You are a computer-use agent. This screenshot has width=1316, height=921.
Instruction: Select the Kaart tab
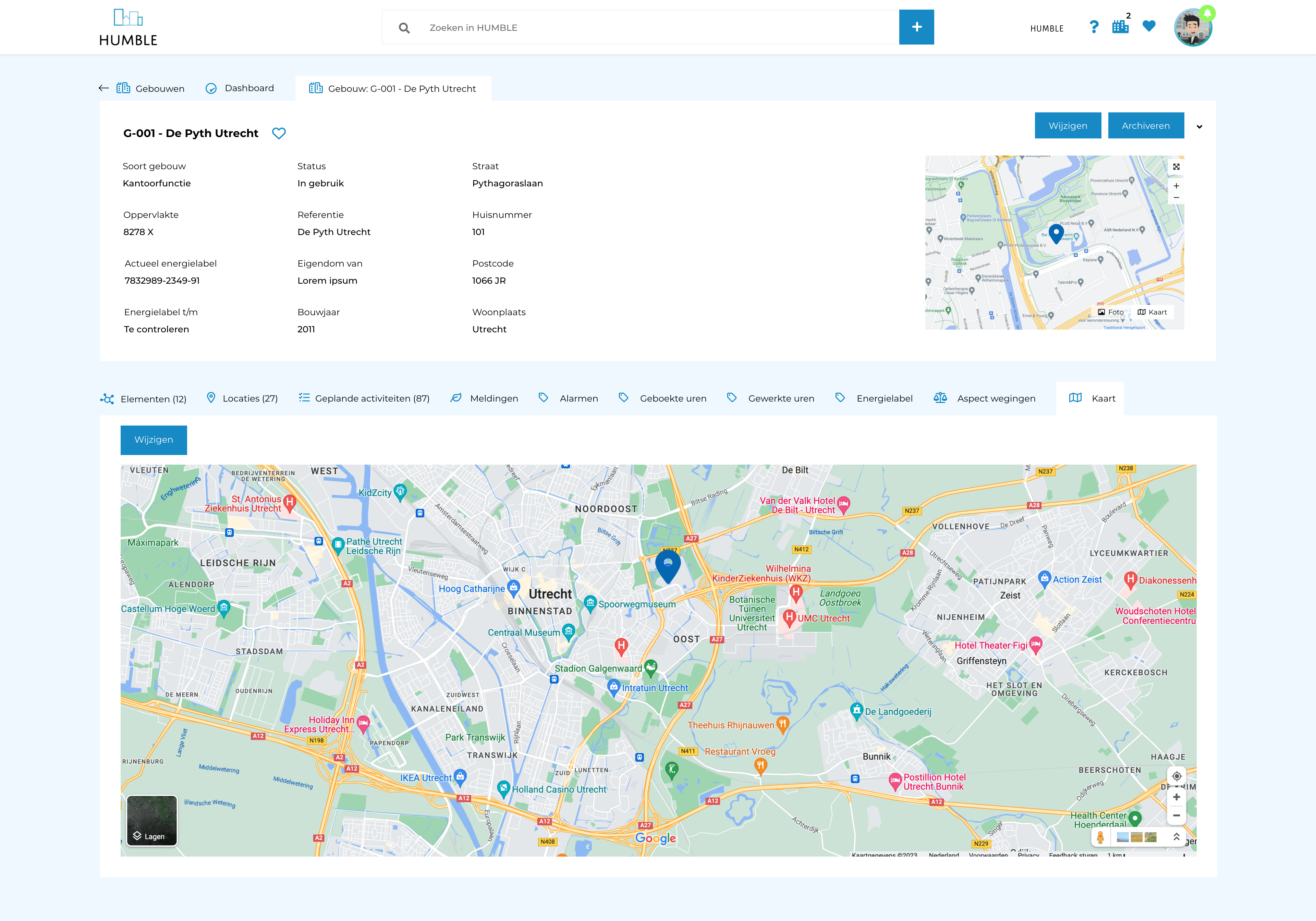[1089, 398]
